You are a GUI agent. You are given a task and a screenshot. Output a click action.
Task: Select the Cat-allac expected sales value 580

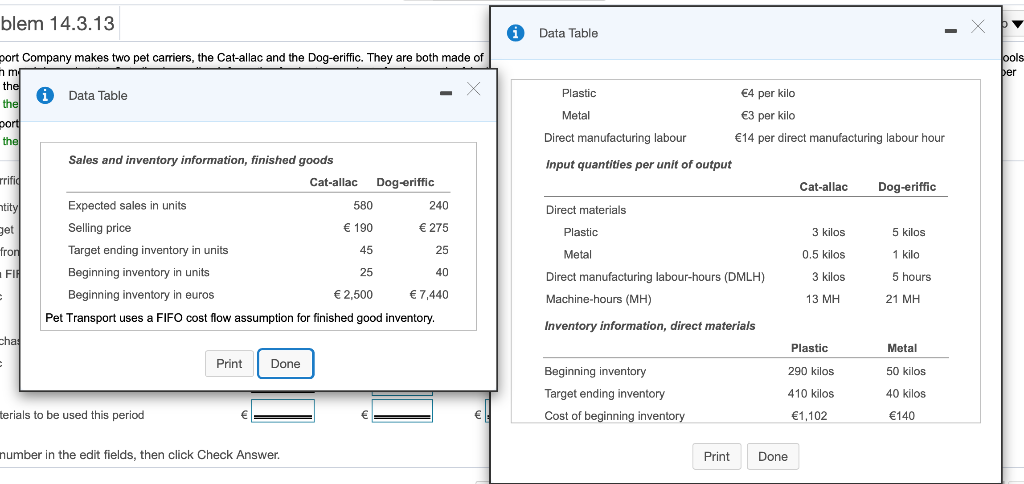pyautogui.click(x=362, y=206)
